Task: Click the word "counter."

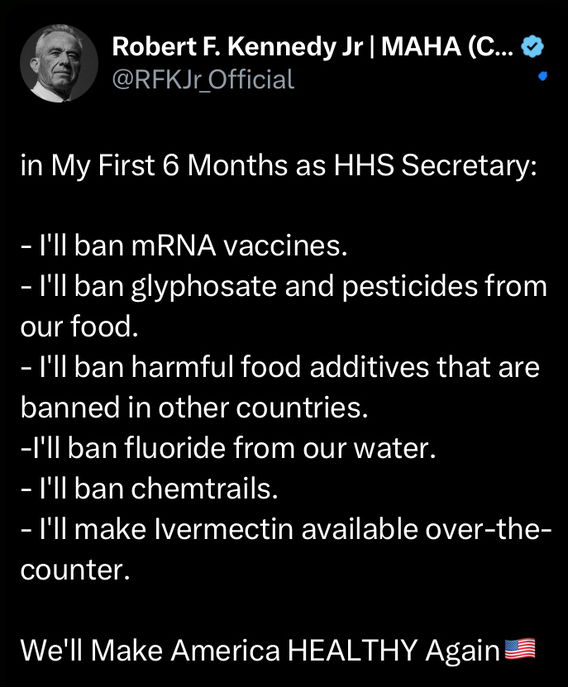Action: tap(75, 570)
